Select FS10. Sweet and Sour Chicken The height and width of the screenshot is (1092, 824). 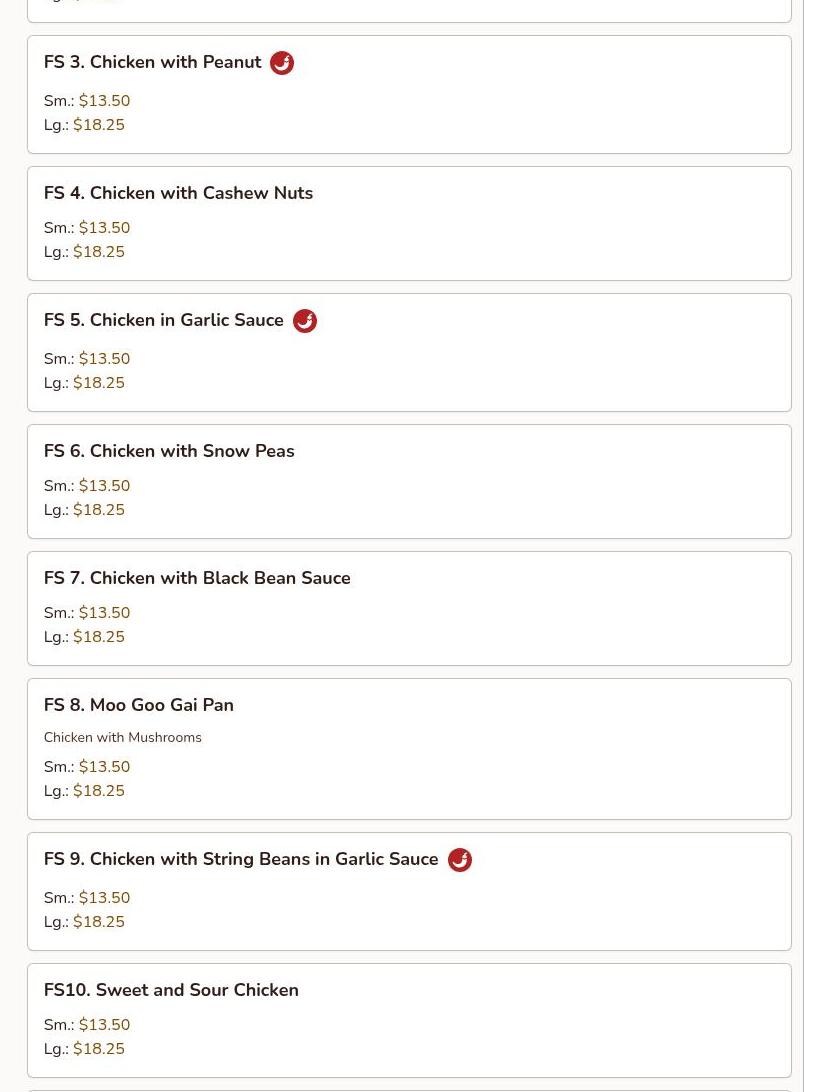coord(171,990)
